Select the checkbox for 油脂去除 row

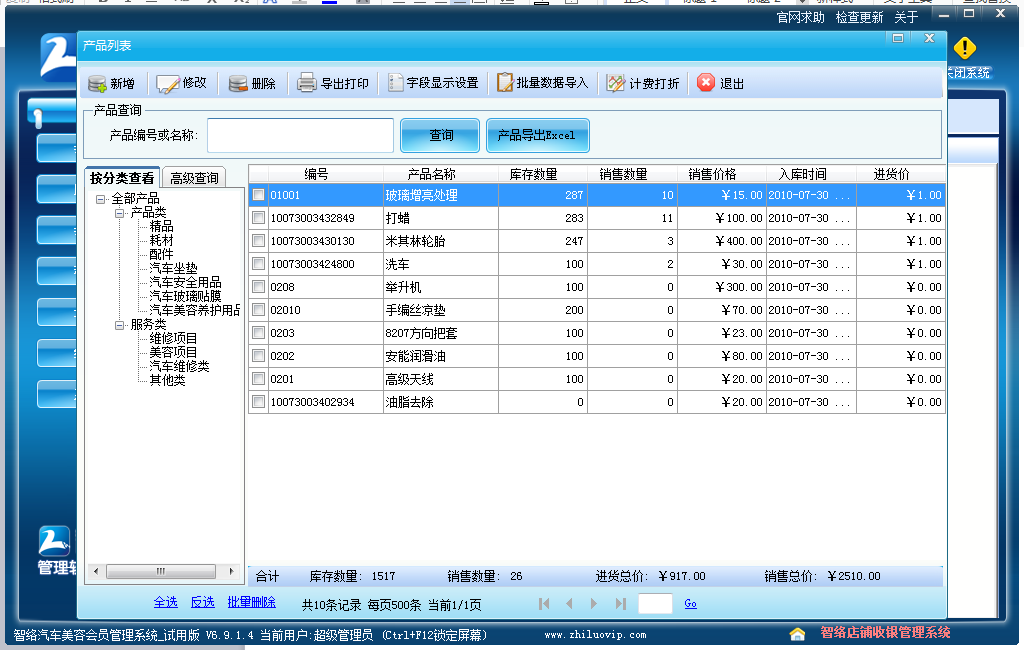(259, 402)
